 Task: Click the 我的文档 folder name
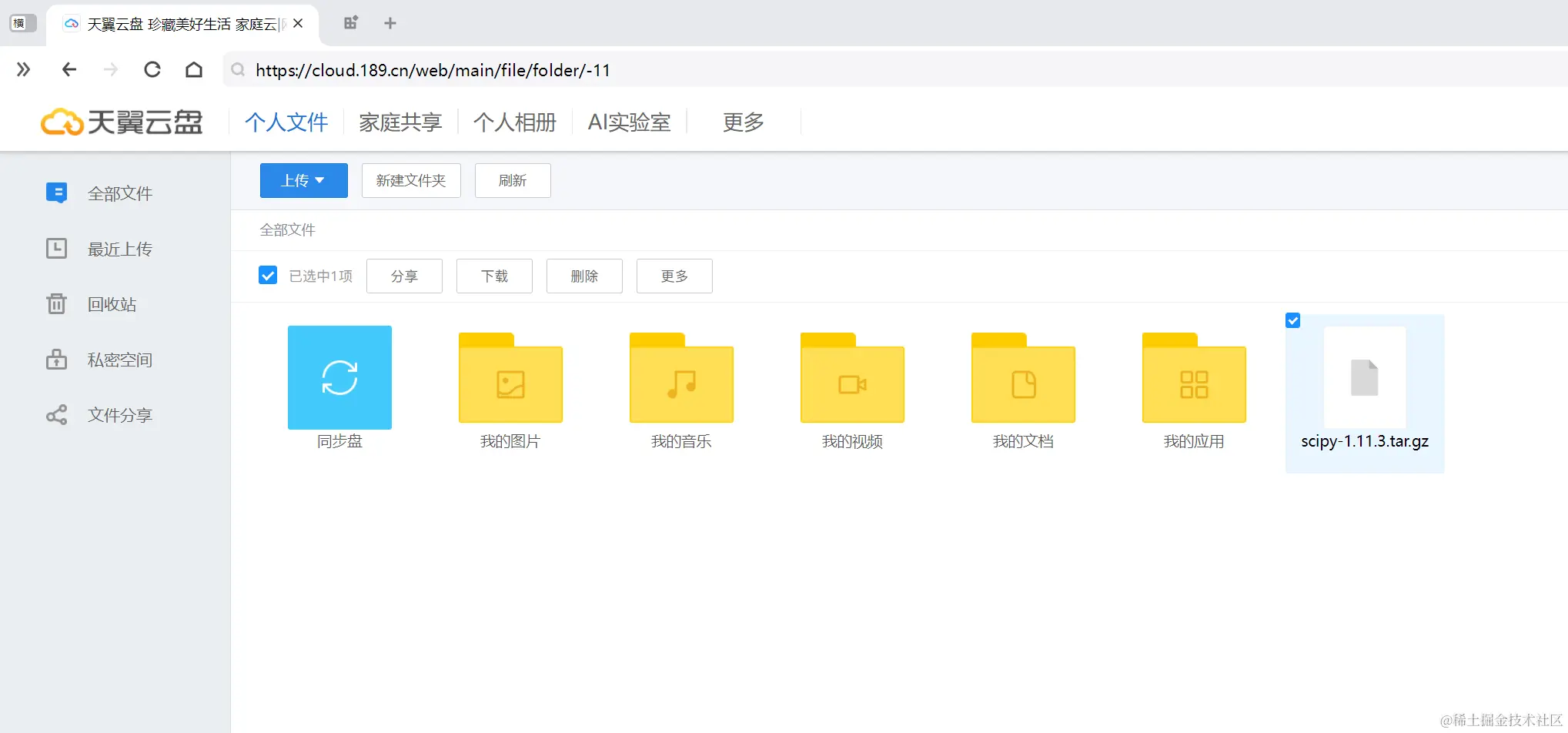pyautogui.click(x=1023, y=441)
